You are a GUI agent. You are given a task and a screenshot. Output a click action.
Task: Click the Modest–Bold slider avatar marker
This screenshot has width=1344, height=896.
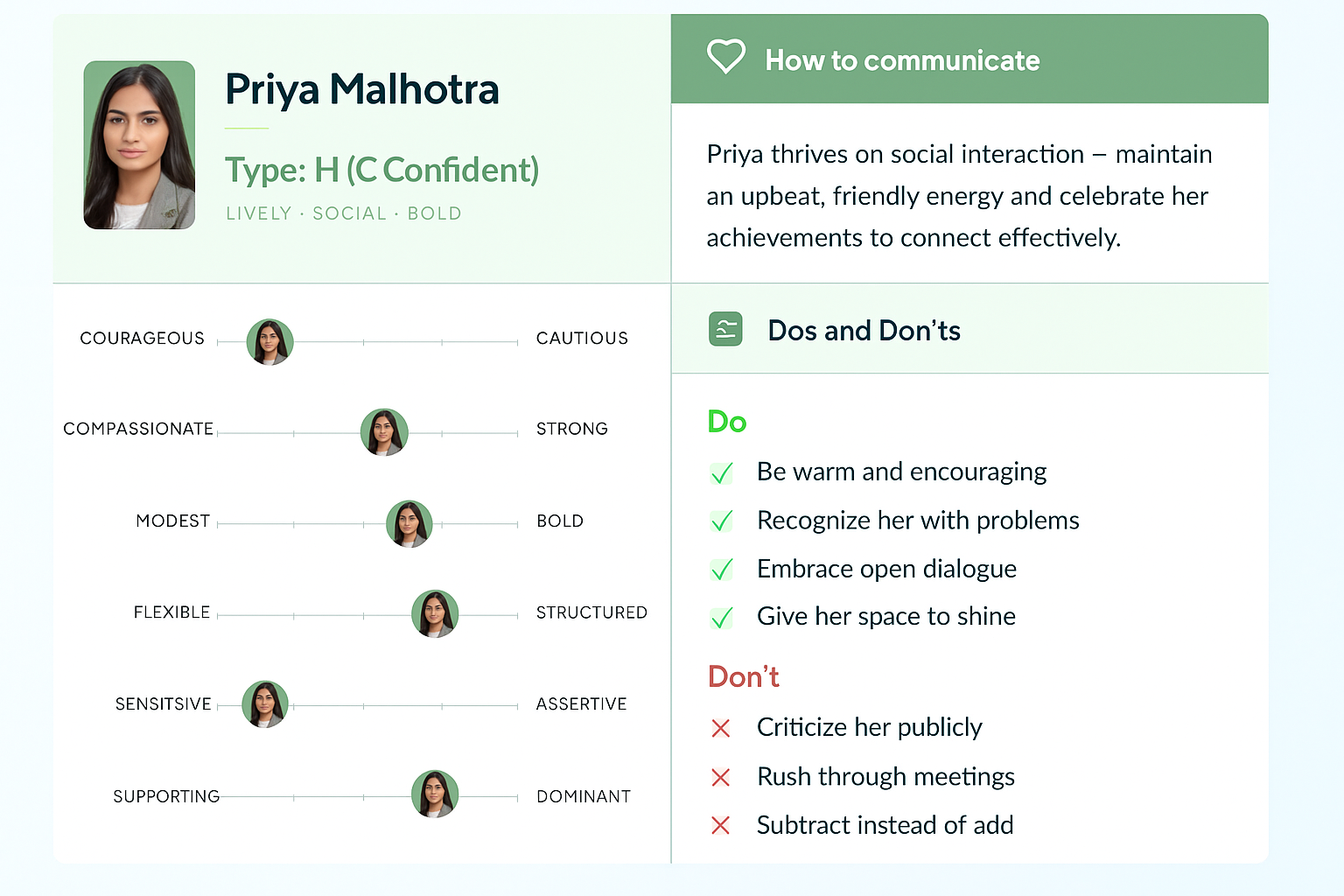coord(409,524)
